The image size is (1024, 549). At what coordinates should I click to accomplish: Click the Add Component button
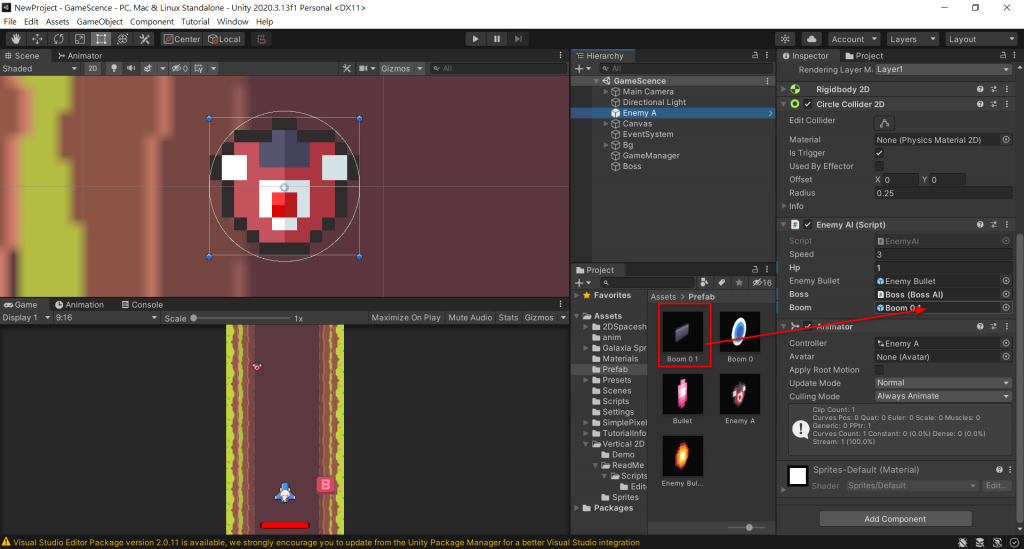[895, 518]
